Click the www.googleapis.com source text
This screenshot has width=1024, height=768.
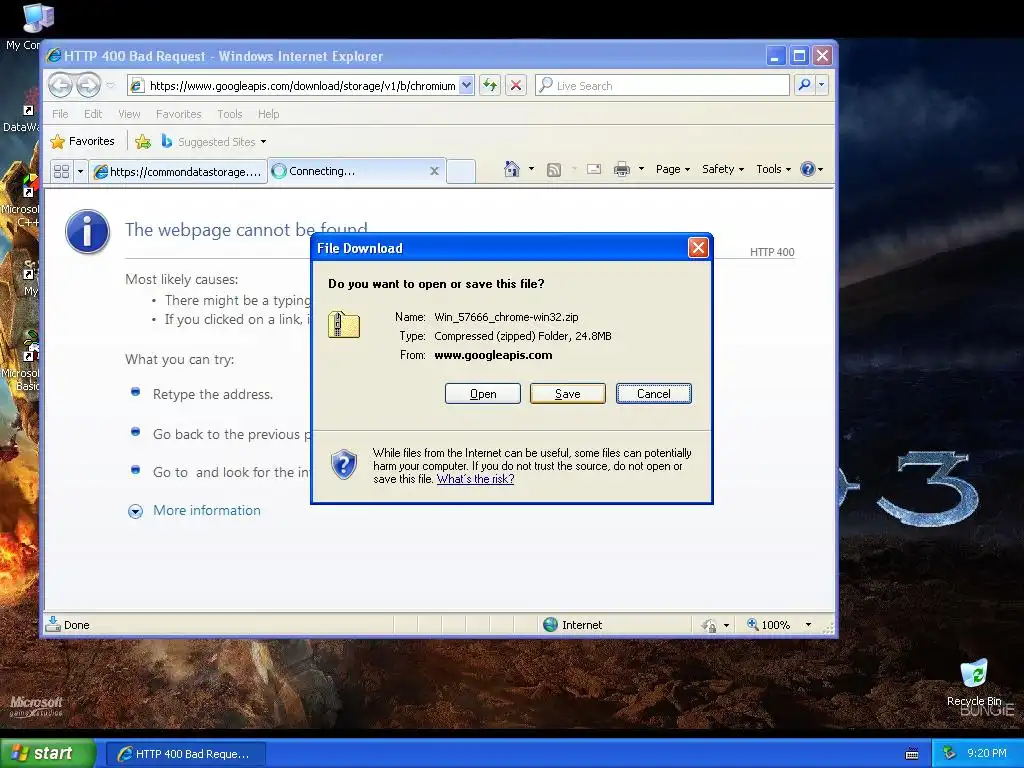[x=493, y=355]
